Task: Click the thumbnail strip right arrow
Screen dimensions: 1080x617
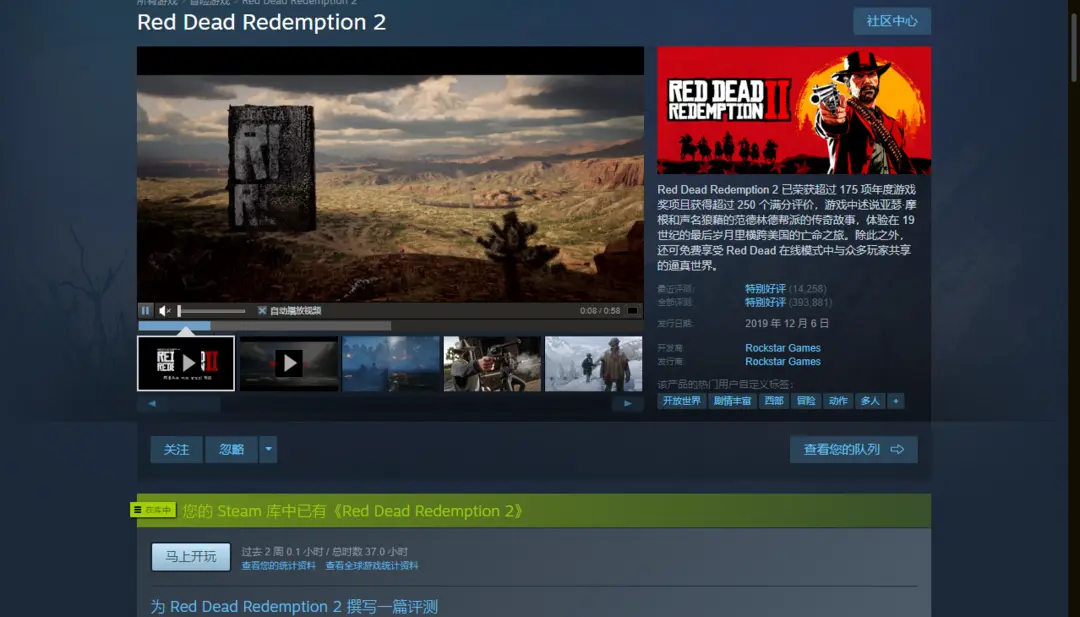Action: [627, 404]
